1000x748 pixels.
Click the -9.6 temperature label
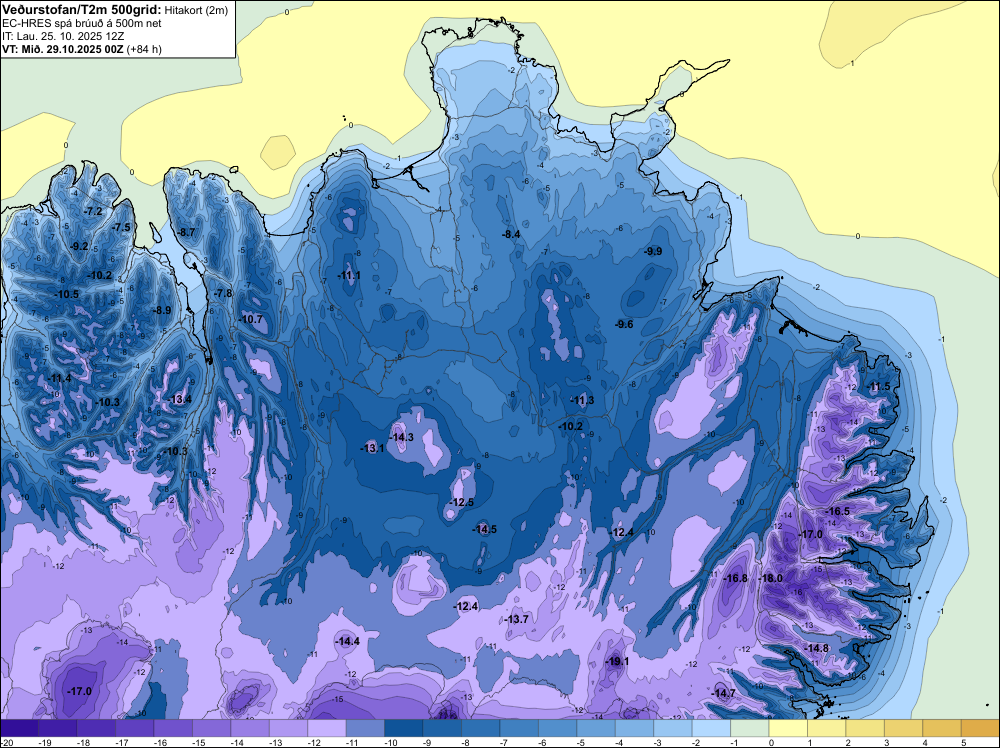coord(624,324)
